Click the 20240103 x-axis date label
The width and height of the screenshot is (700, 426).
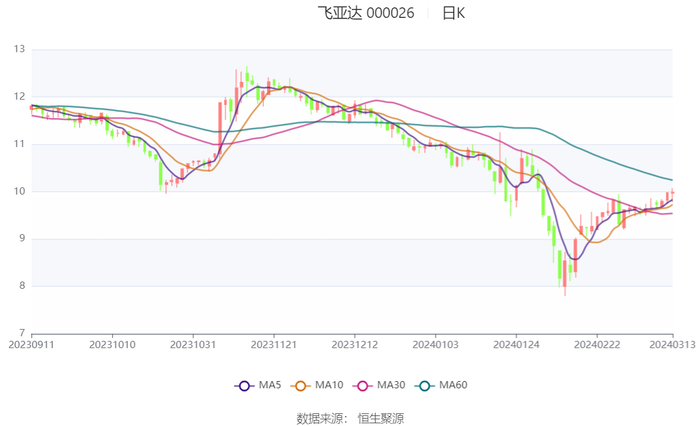click(435, 345)
